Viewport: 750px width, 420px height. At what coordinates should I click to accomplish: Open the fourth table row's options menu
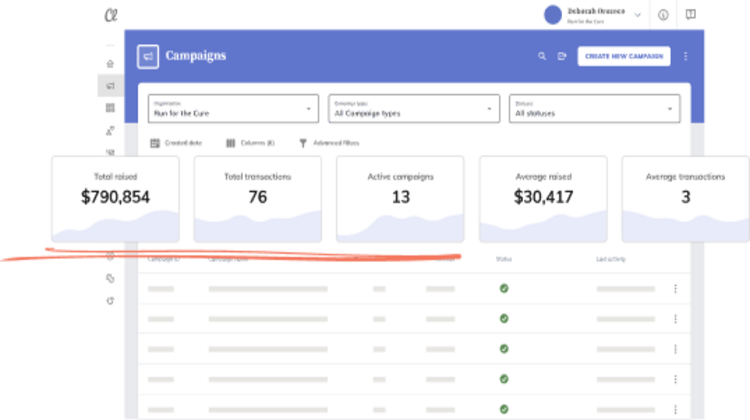click(x=675, y=379)
